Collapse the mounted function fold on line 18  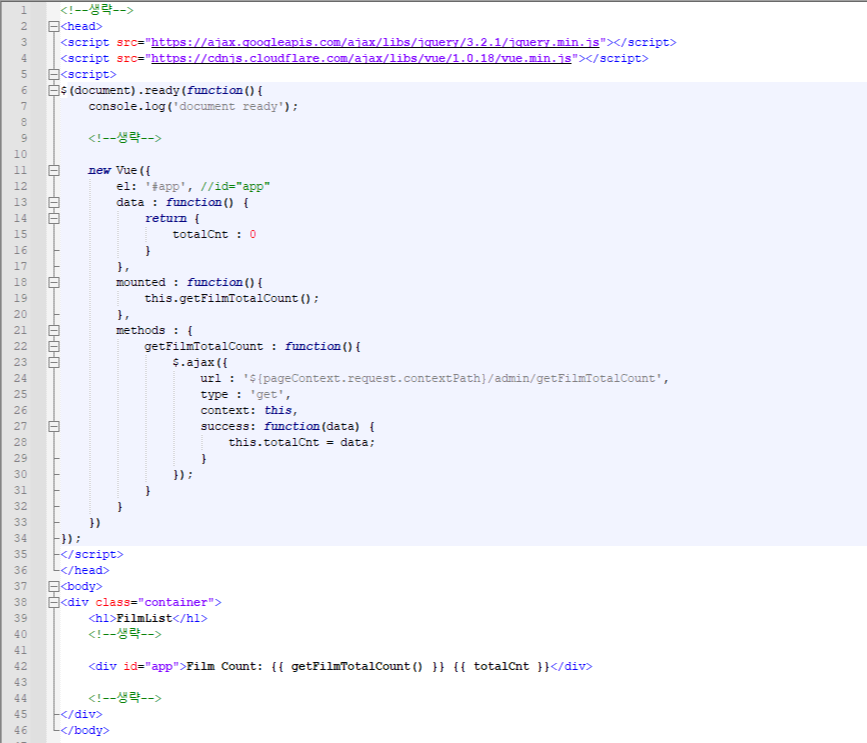(54, 282)
